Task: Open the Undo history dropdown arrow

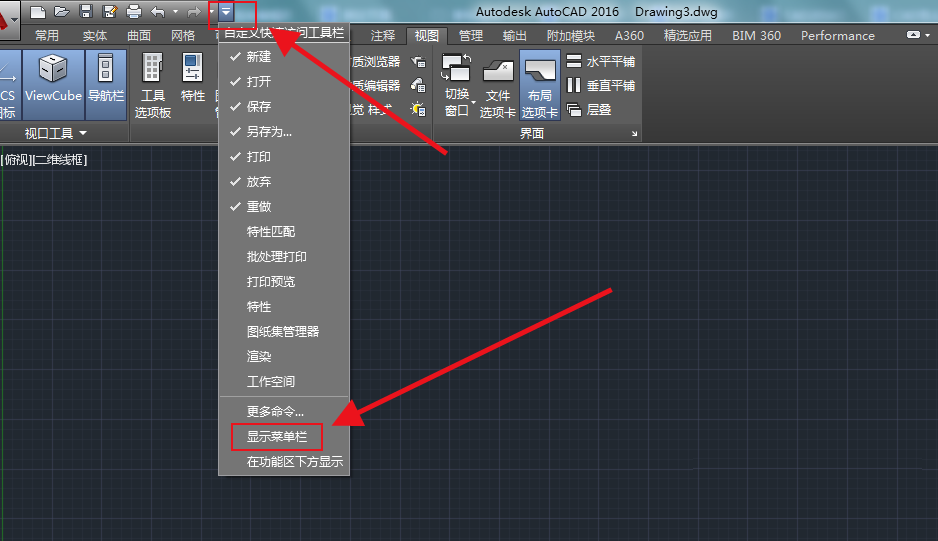Action: pos(175,11)
